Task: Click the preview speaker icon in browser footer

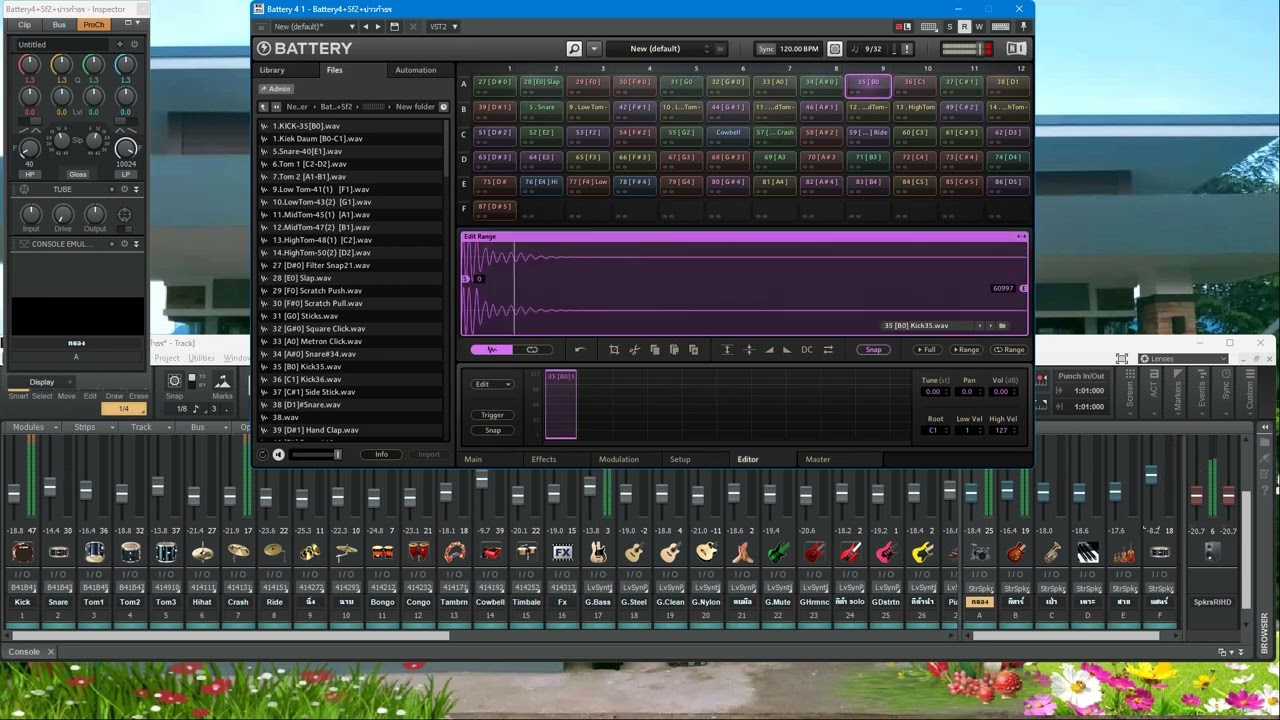Action: pos(278,455)
